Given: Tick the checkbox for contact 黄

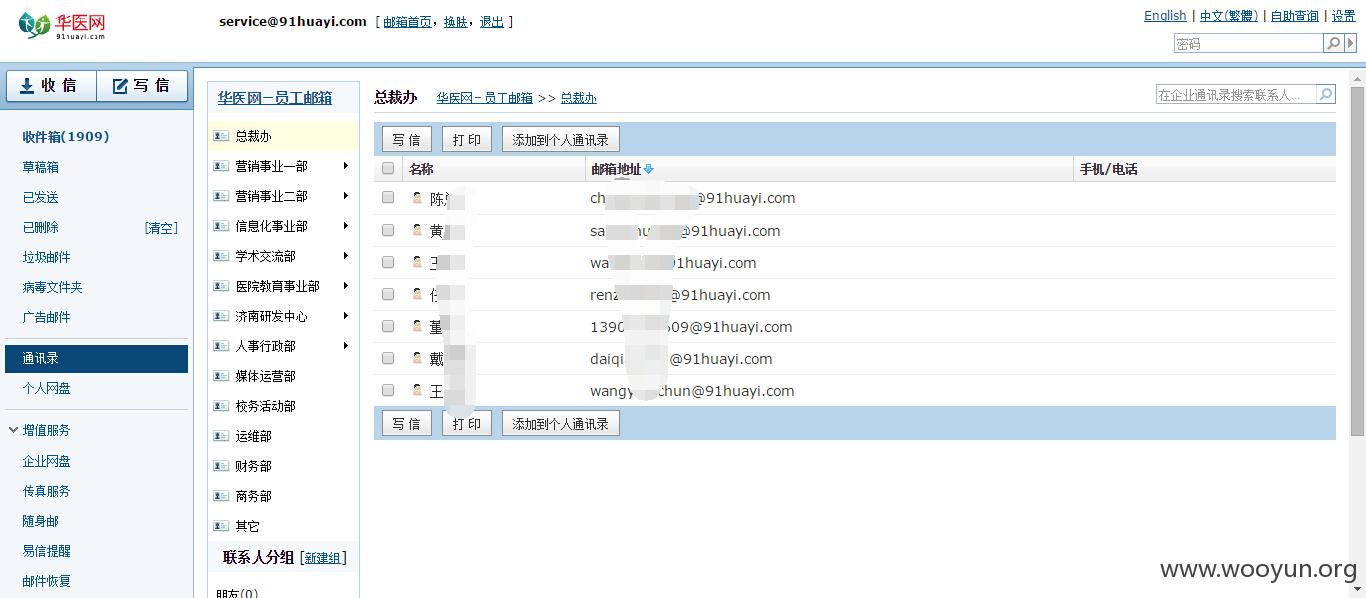Looking at the screenshot, I should click(x=388, y=230).
